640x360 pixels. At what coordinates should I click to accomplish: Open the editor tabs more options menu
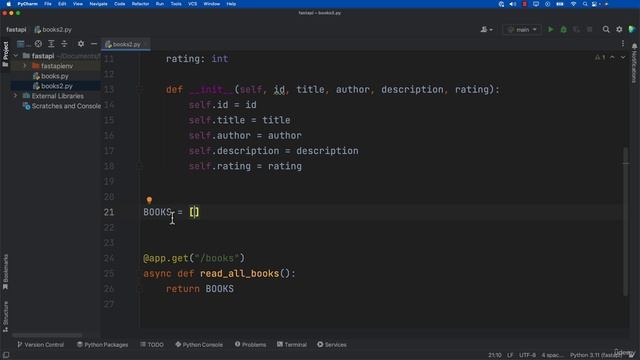[623, 44]
